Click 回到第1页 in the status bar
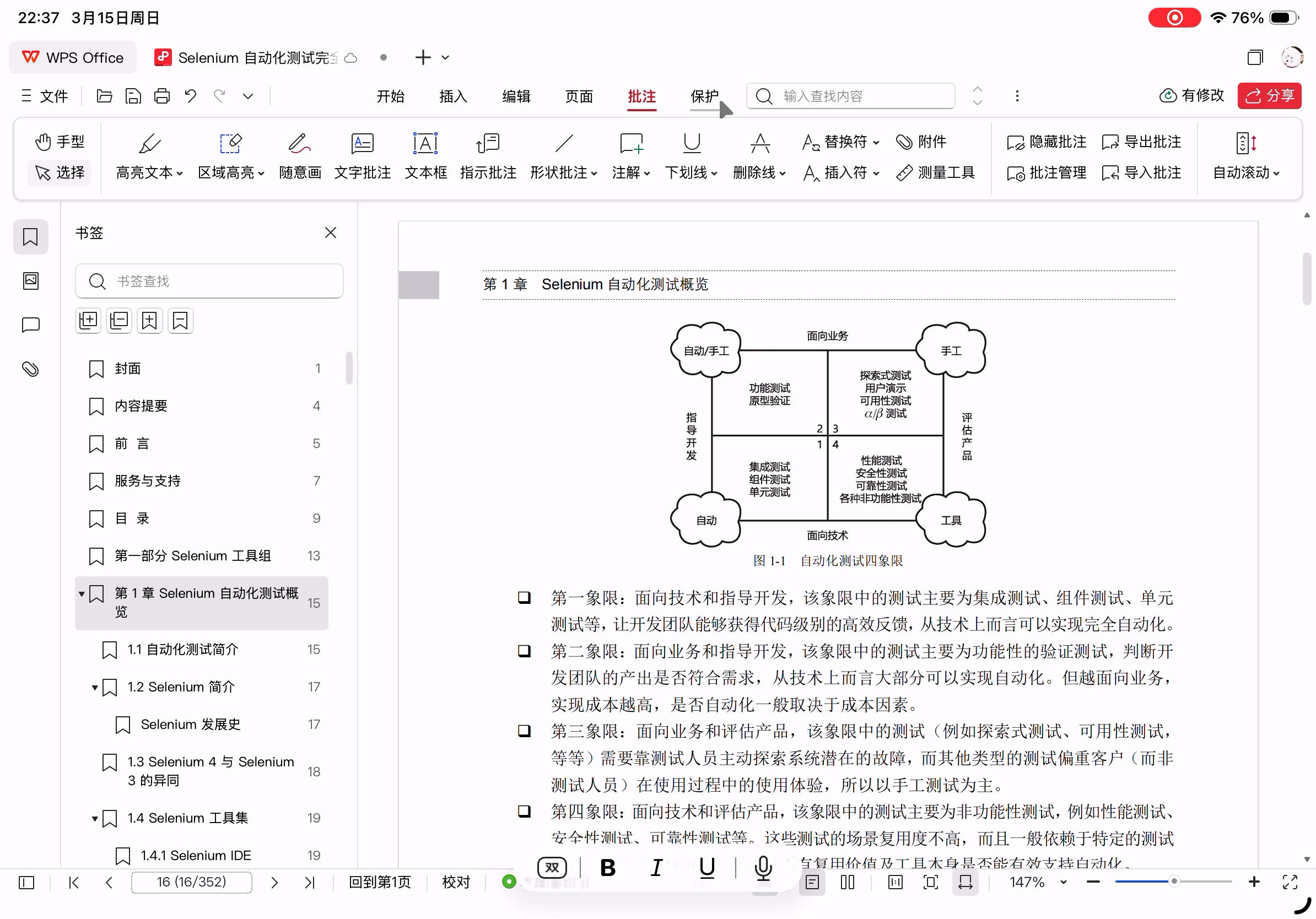The image size is (1316, 919). tap(380, 882)
